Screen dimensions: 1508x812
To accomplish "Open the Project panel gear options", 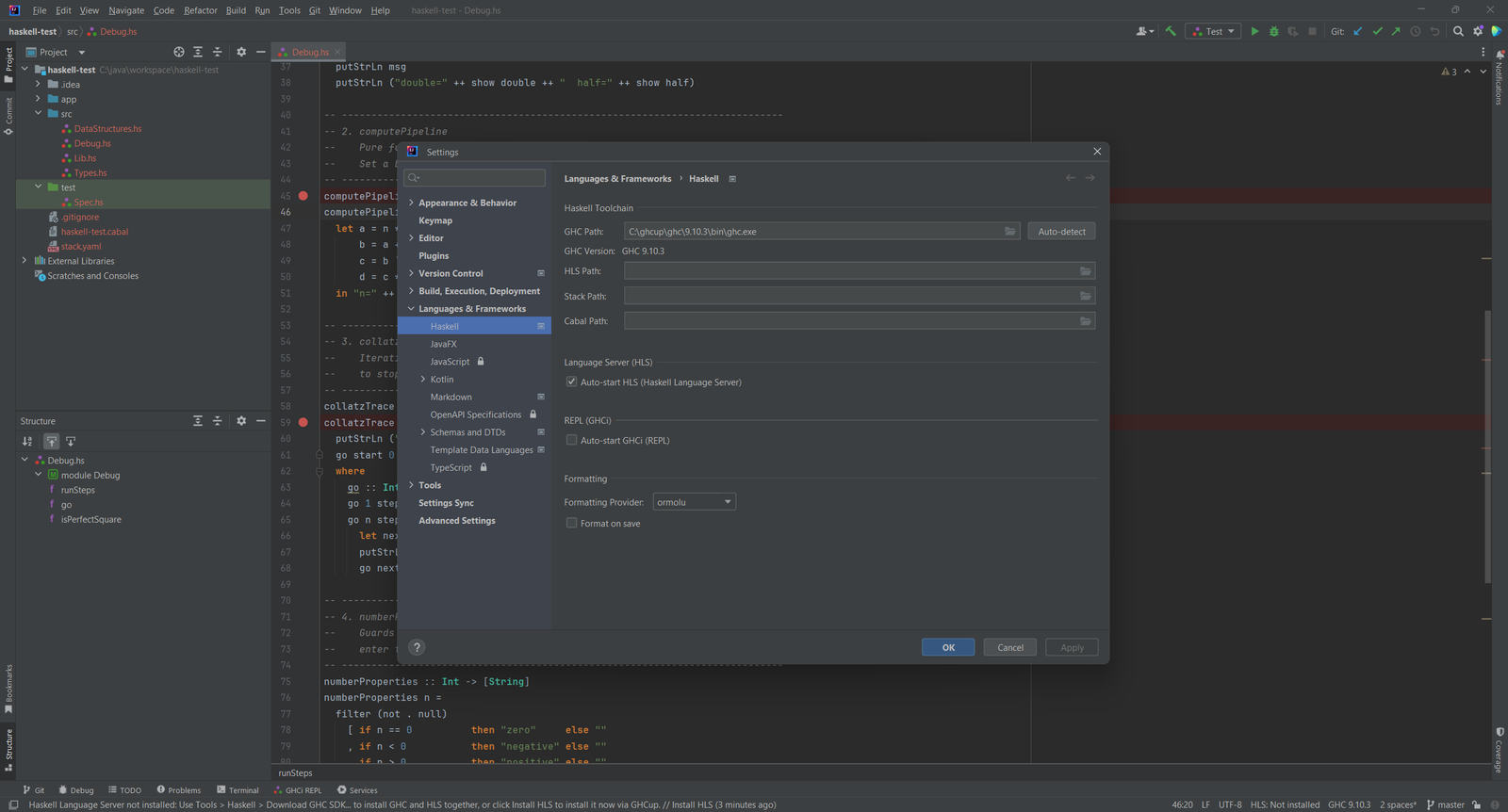I will [241, 52].
